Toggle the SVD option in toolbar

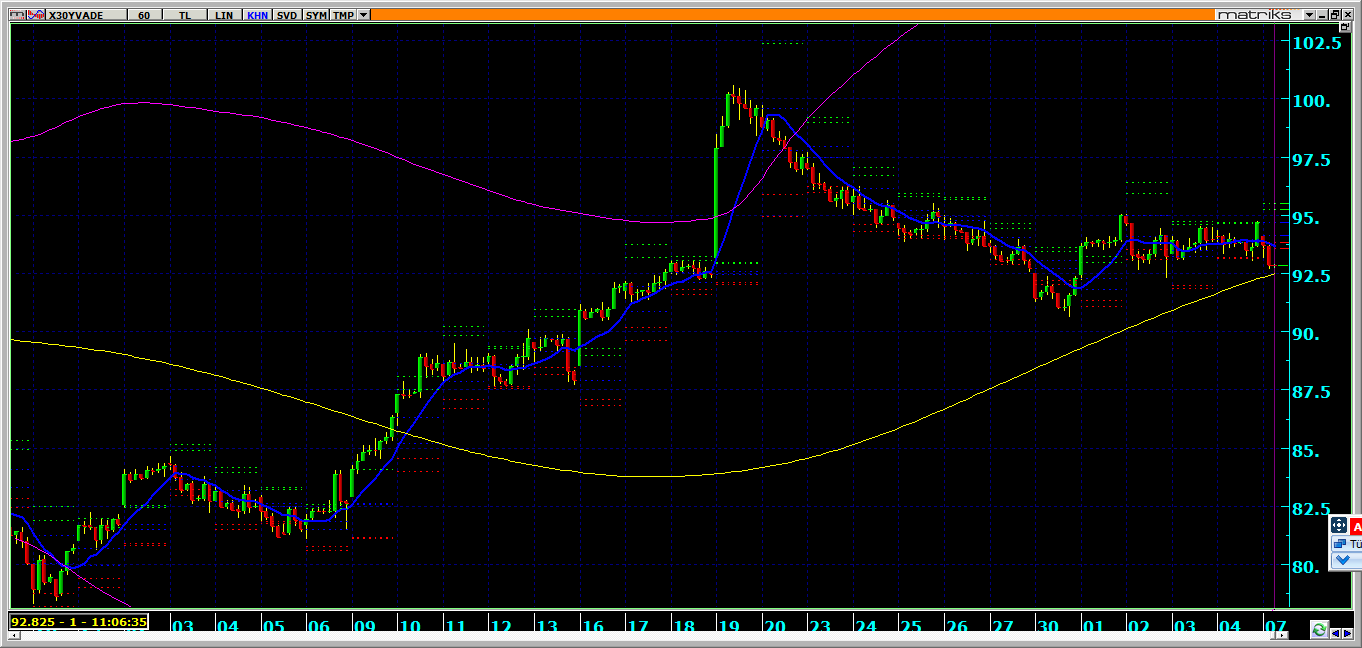pos(287,15)
